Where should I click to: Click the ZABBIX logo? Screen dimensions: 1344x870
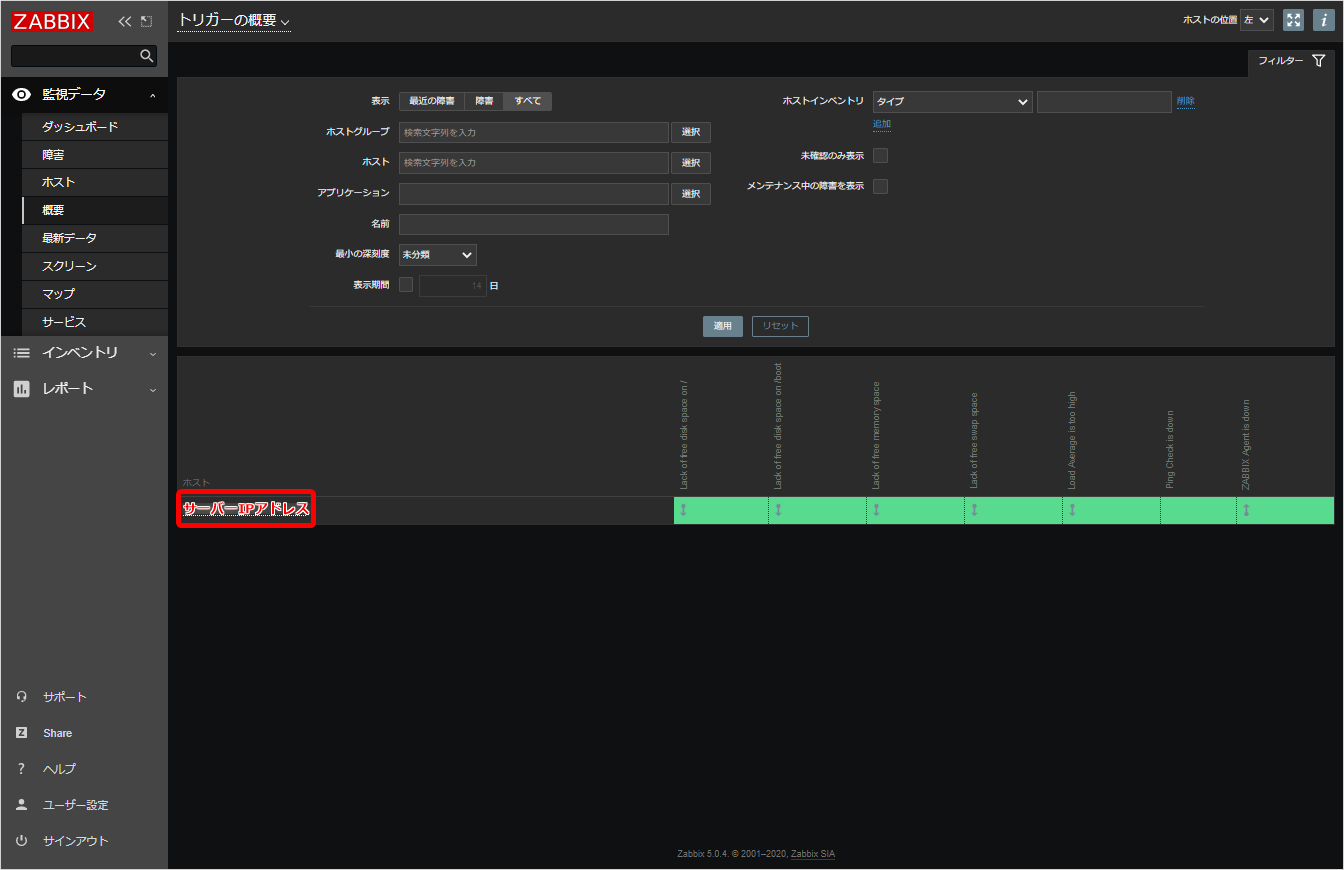point(52,20)
